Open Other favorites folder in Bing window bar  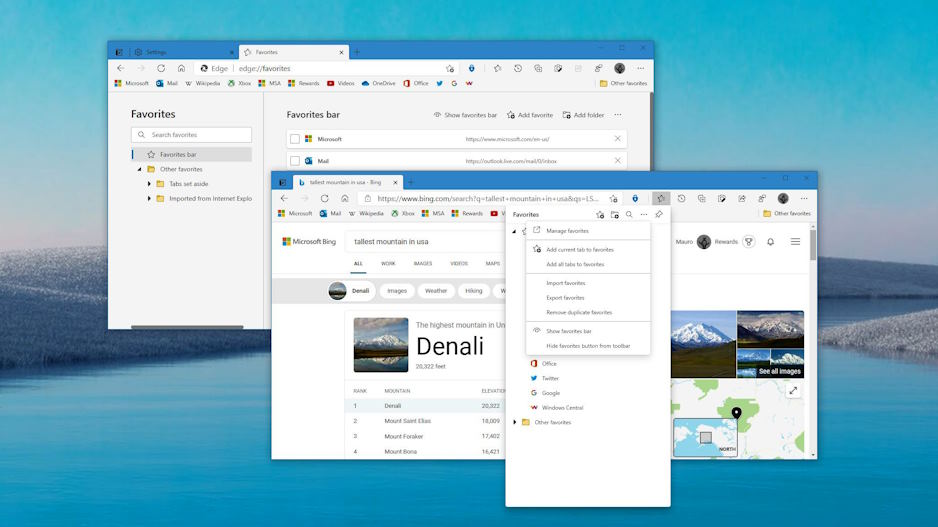[x=787, y=214]
